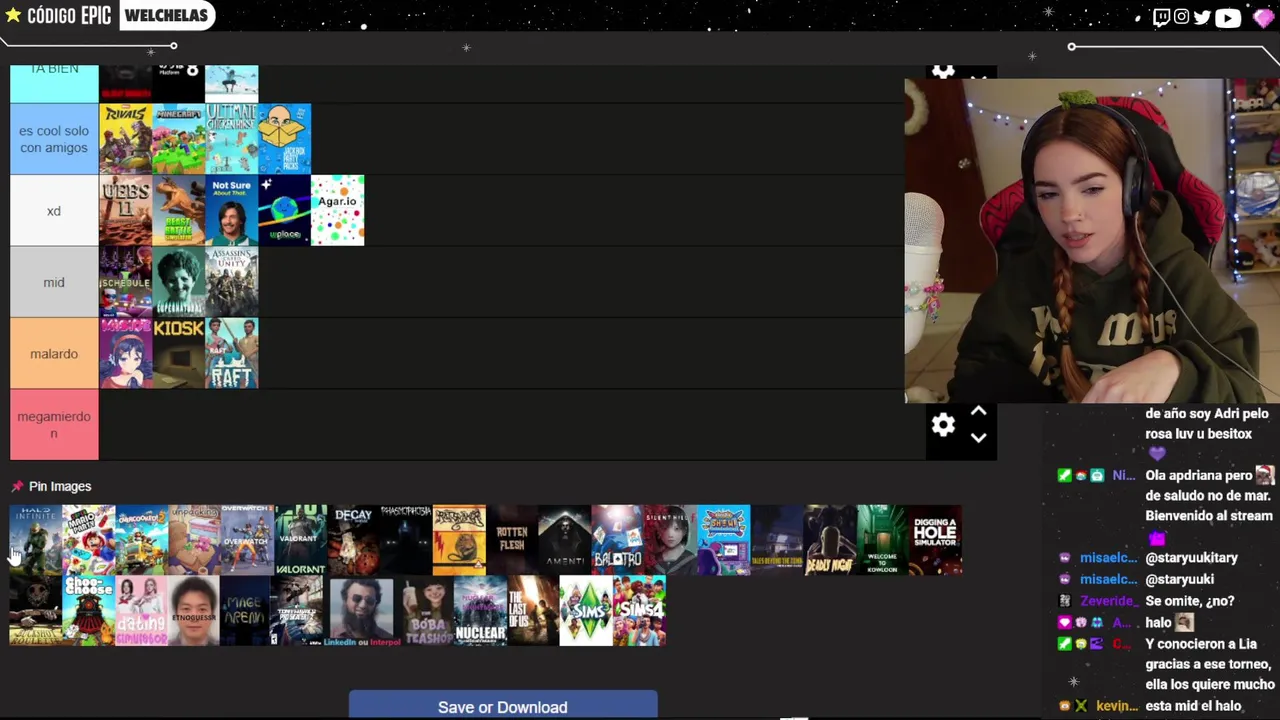
Task: Choose the Welcome to Kowloon cover
Action: click(x=883, y=540)
